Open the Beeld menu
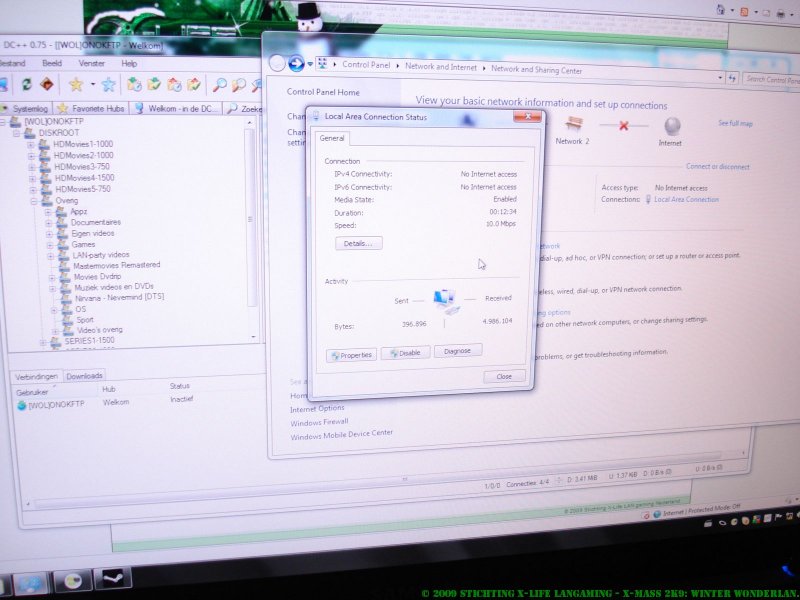Image resolution: width=800 pixels, height=600 pixels. tap(52, 63)
